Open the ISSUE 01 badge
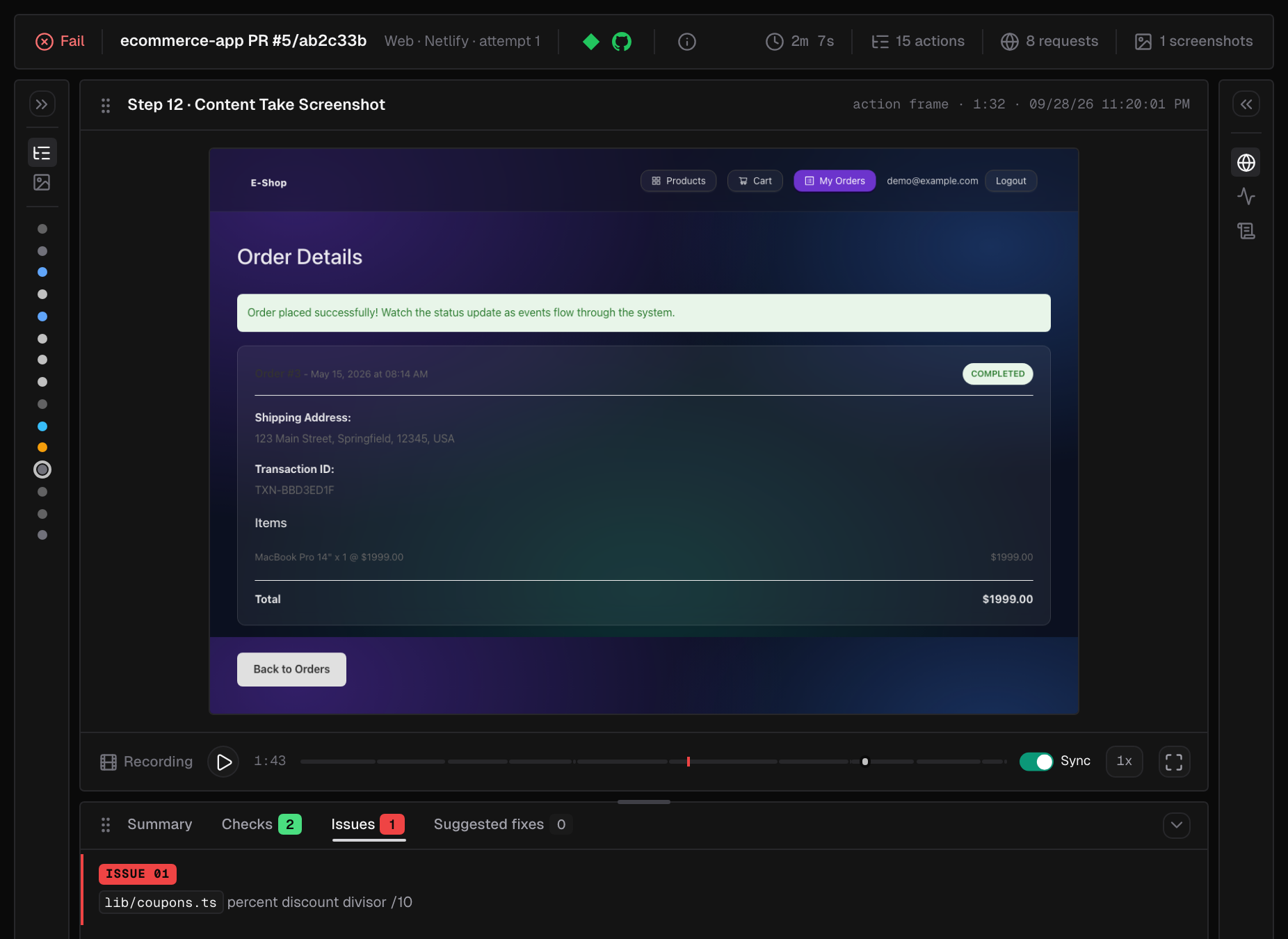Image resolution: width=1288 pixels, height=939 pixels. click(137, 874)
